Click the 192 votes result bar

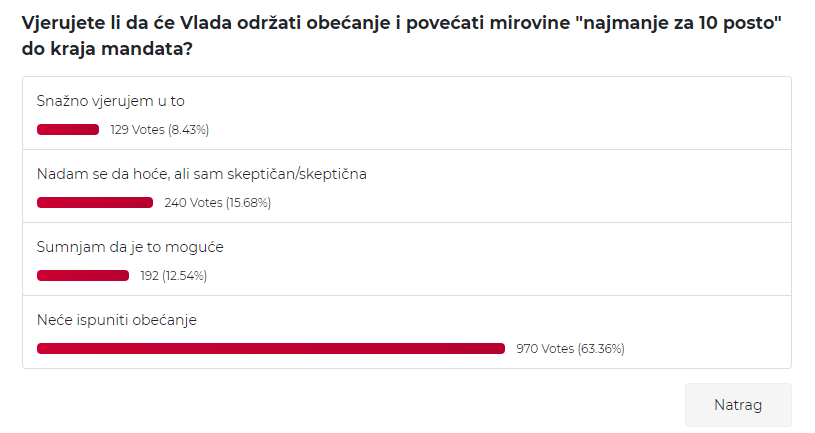[x=83, y=275]
